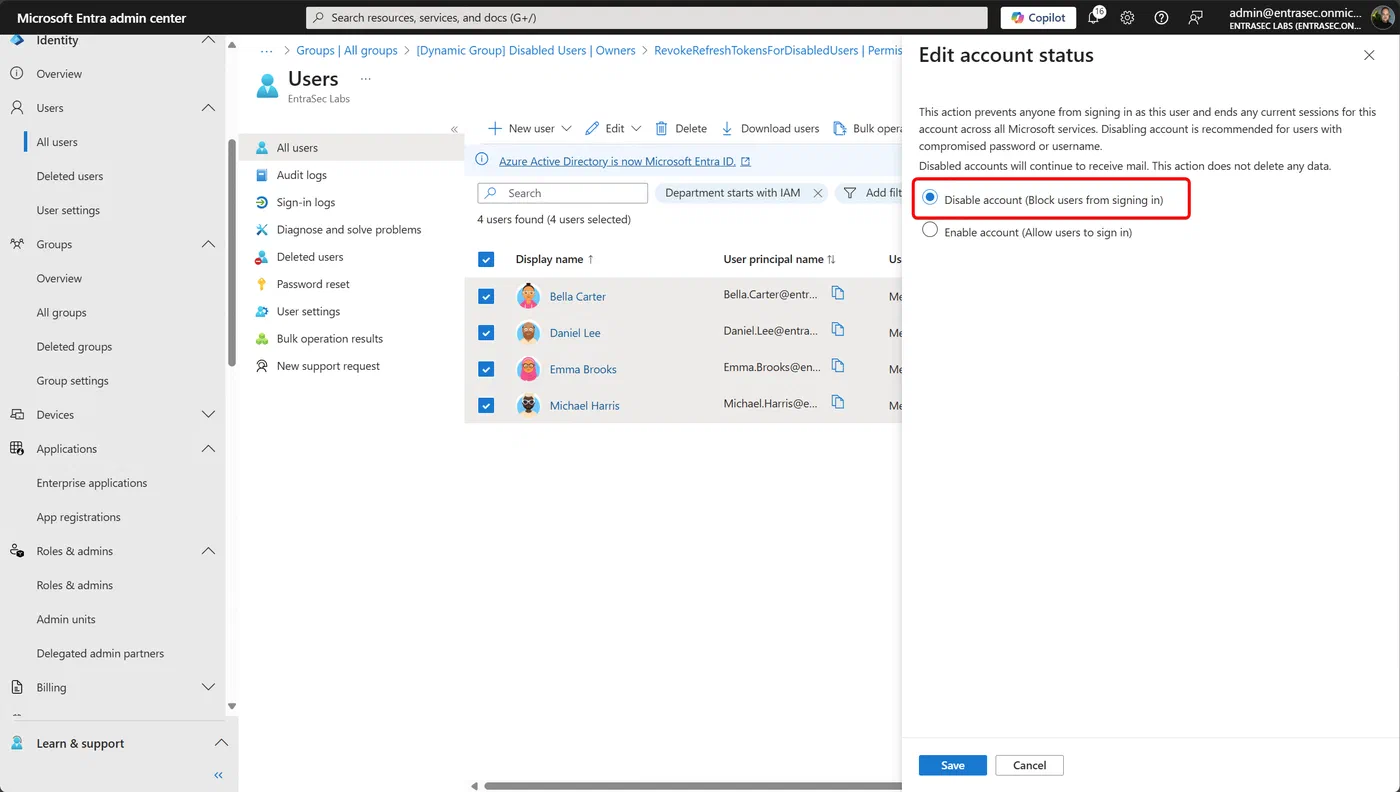
Task: Uncheck Bella Carter's row checkbox
Action: (486, 296)
